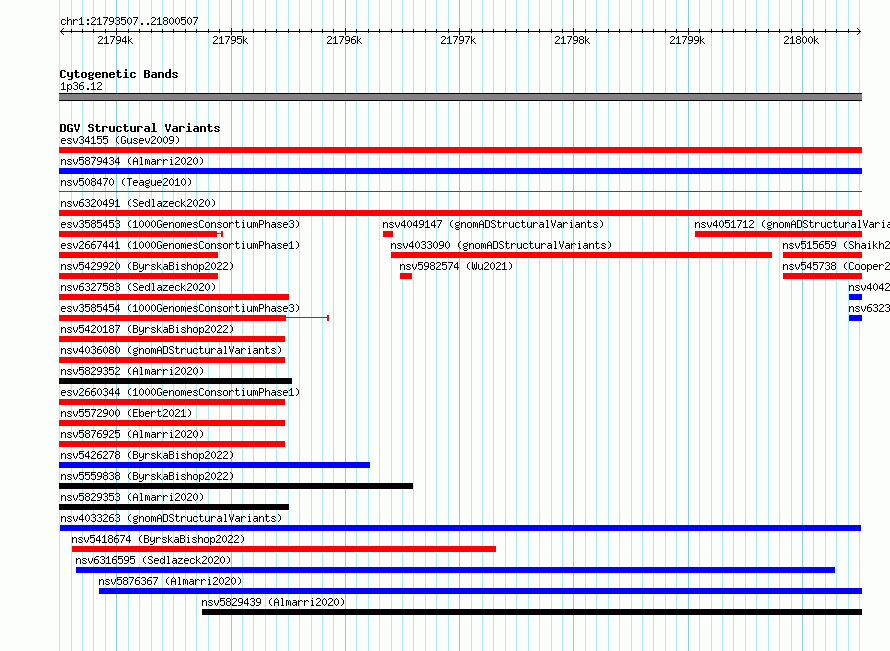Click the 21795k ruler label

(x=230, y=40)
